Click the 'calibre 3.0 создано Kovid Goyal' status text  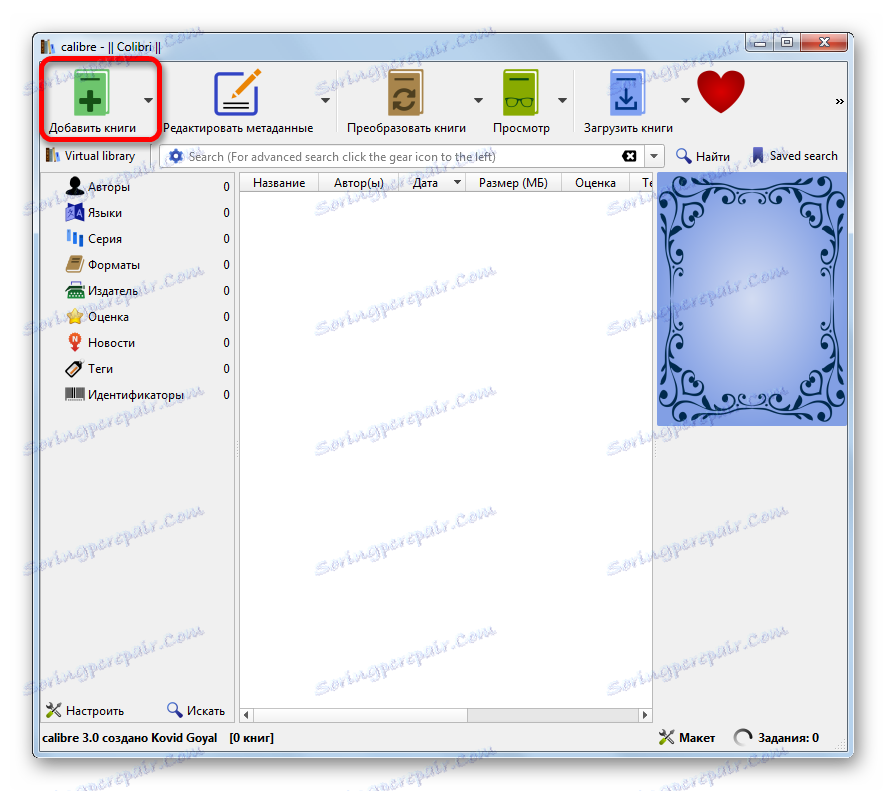(130, 737)
